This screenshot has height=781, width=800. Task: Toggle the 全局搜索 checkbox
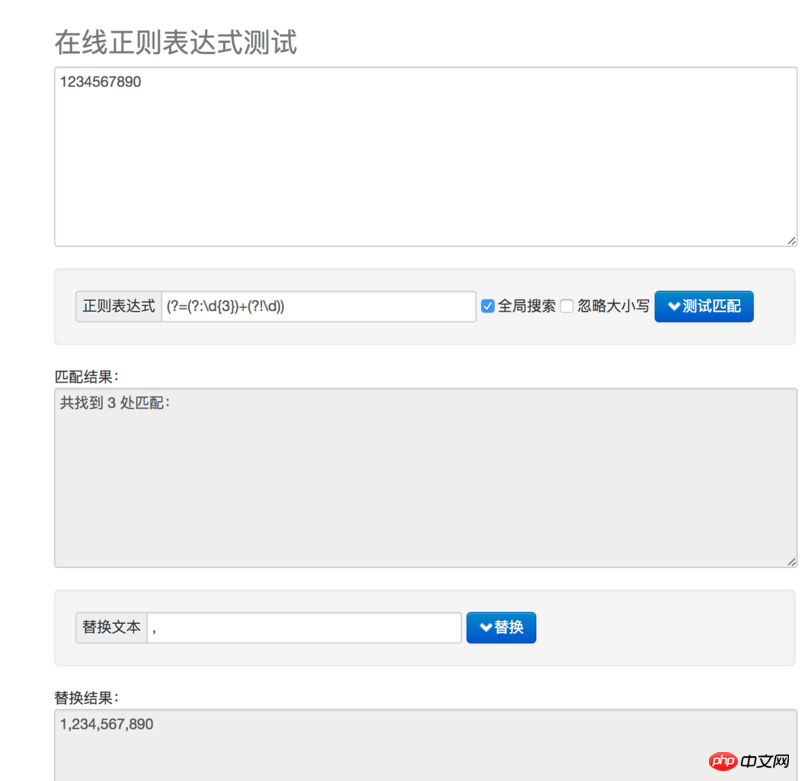pos(488,306)
